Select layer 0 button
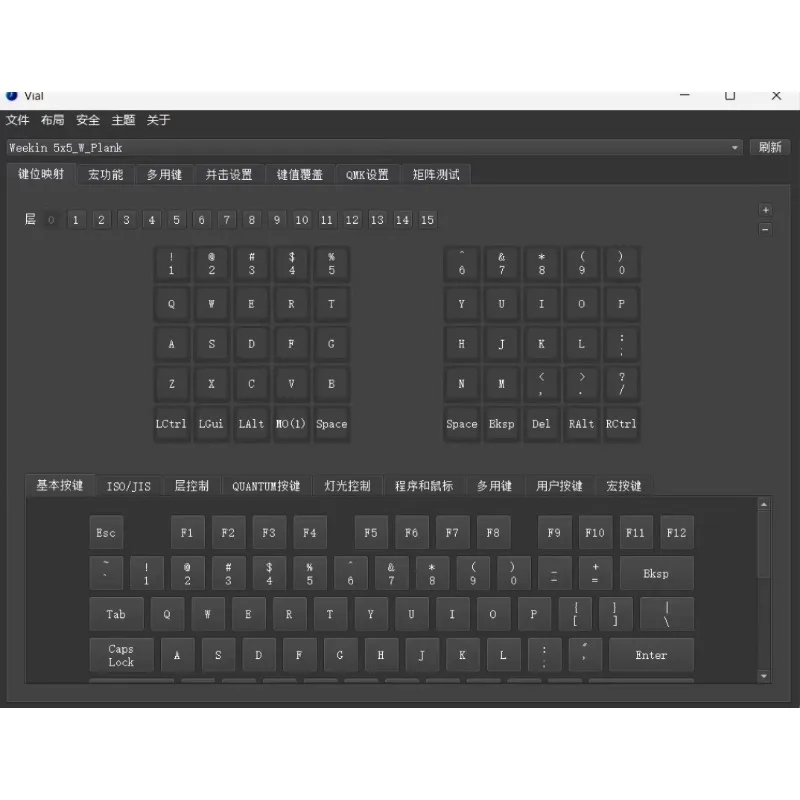Screen dimensions: 800x800 [51, 220]
